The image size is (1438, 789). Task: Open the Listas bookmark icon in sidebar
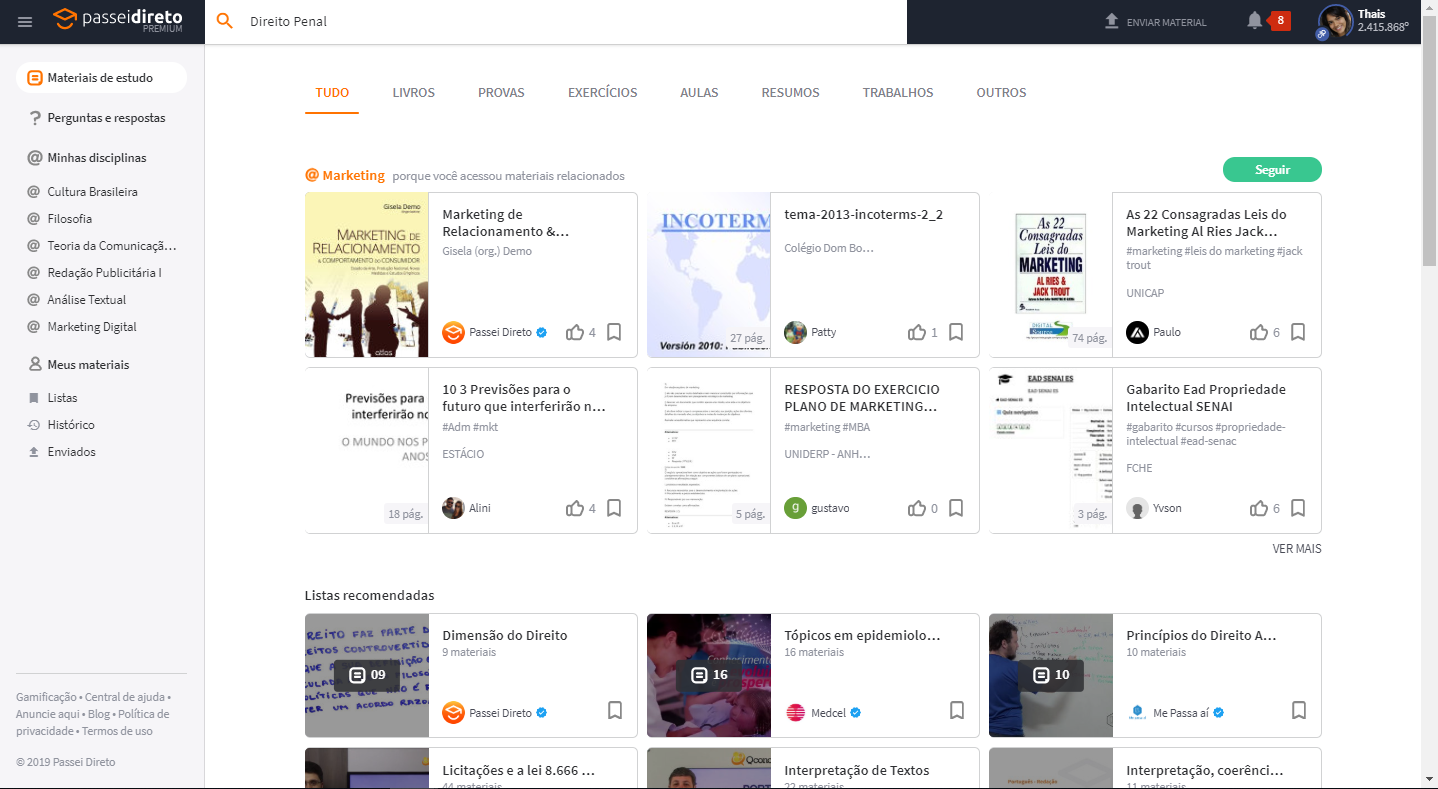(34, 398)
